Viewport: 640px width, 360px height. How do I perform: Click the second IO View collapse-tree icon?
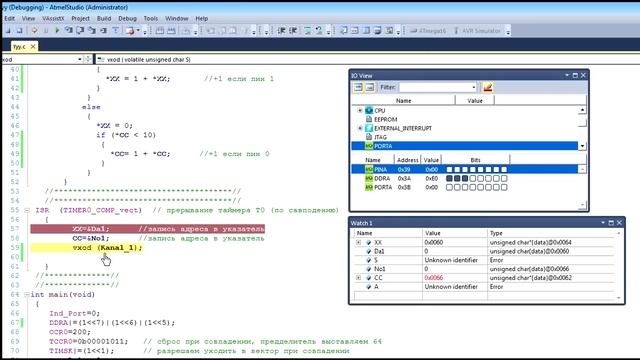coord(370,87)
